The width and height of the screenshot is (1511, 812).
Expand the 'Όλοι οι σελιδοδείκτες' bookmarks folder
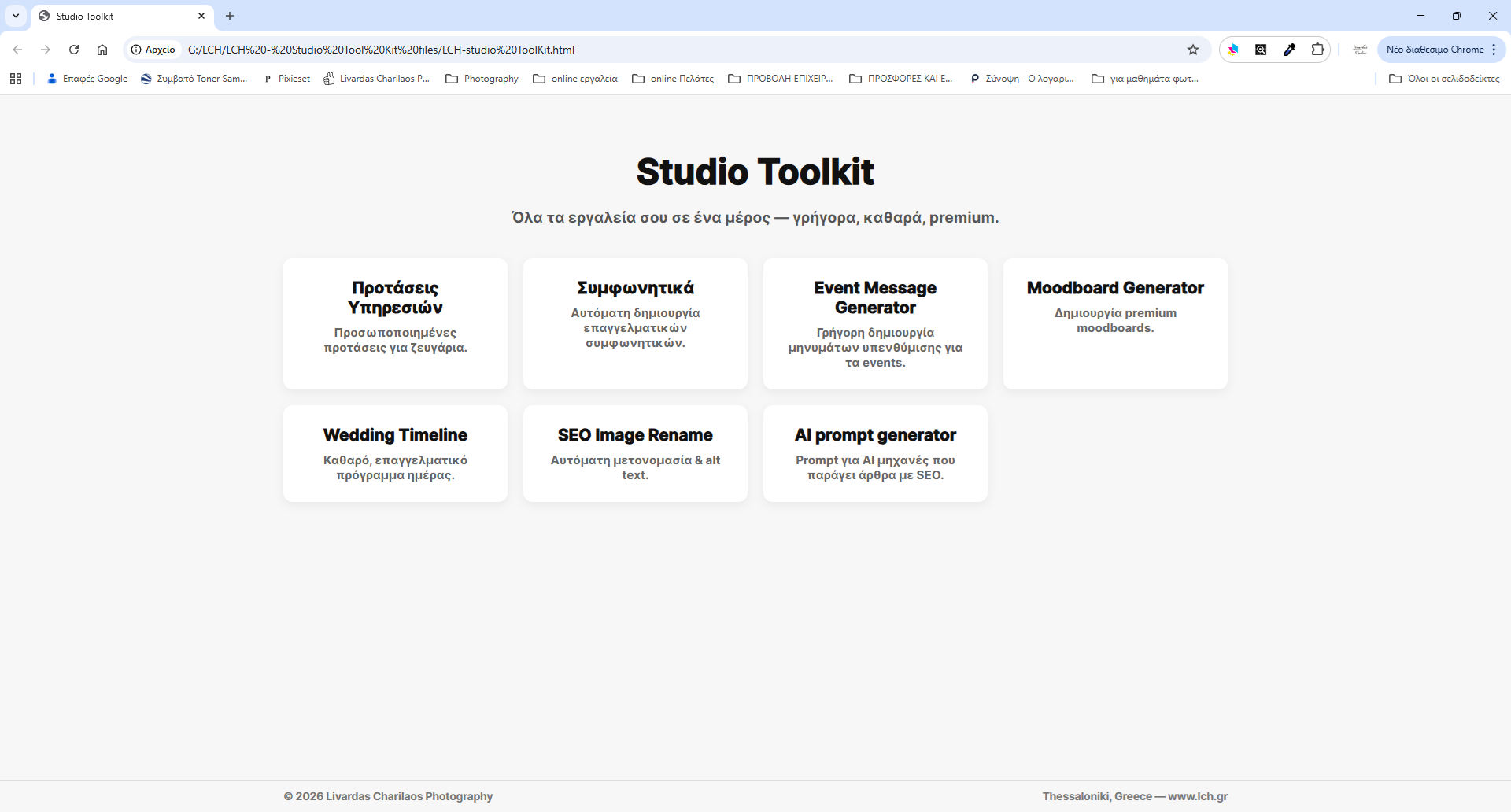[x=1444, y=79]
